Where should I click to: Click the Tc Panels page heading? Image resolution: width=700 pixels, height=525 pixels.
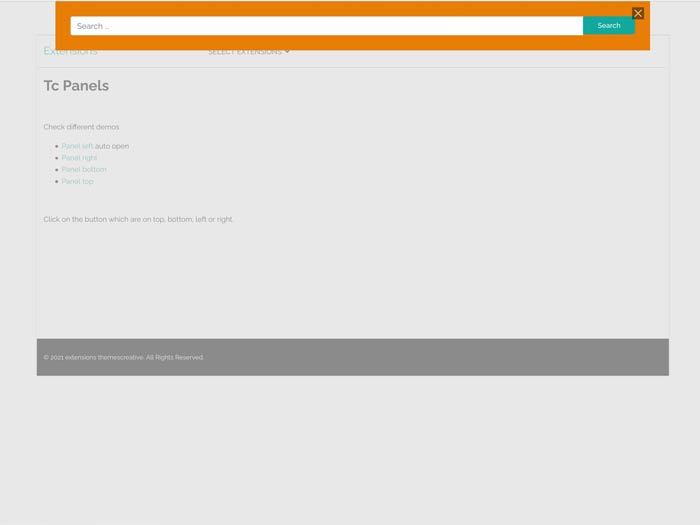coord(76,86)
